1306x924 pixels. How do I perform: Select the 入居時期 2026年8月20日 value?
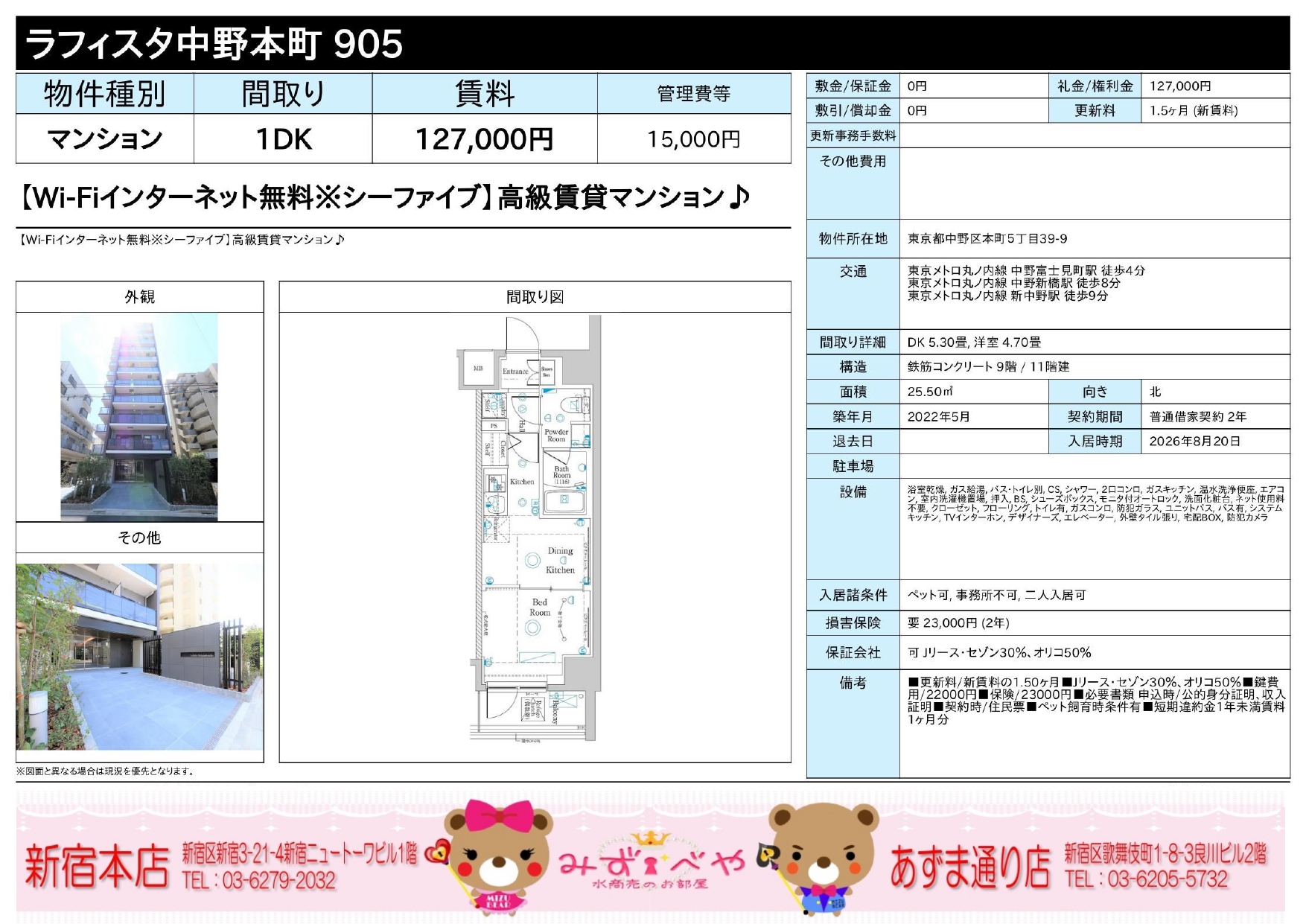click(1194, 442)
